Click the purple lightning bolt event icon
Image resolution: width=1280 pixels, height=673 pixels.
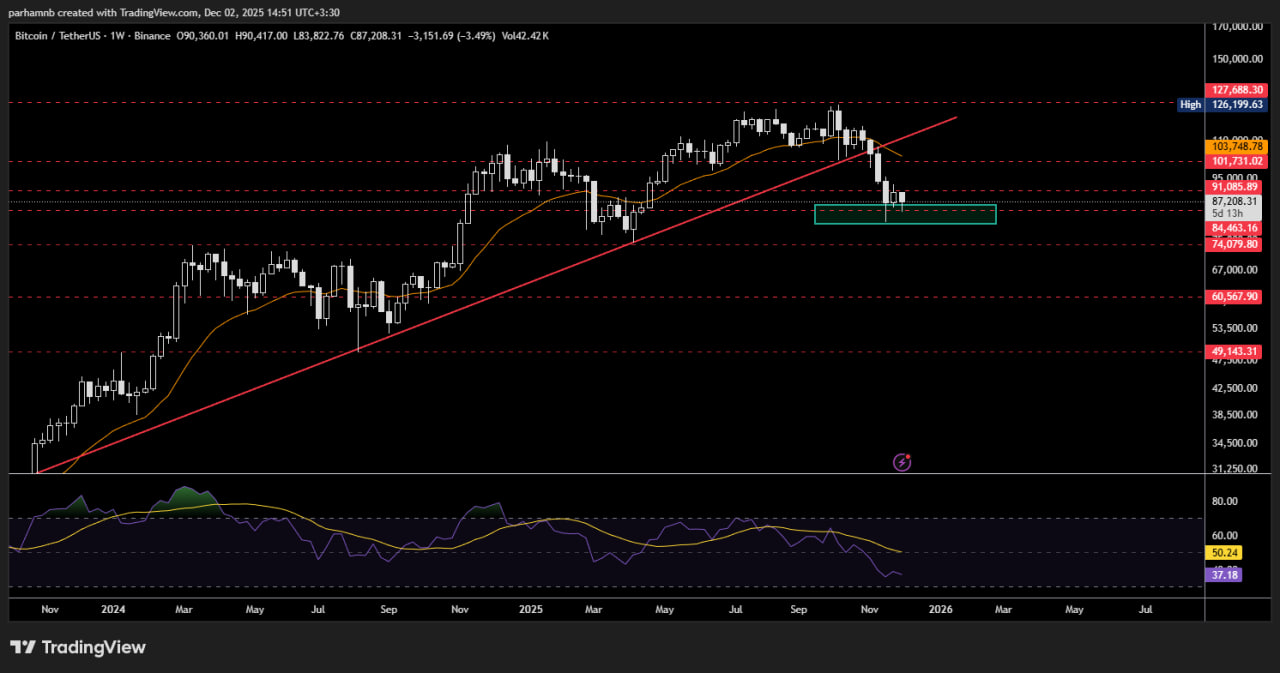[x=902, y=462]
